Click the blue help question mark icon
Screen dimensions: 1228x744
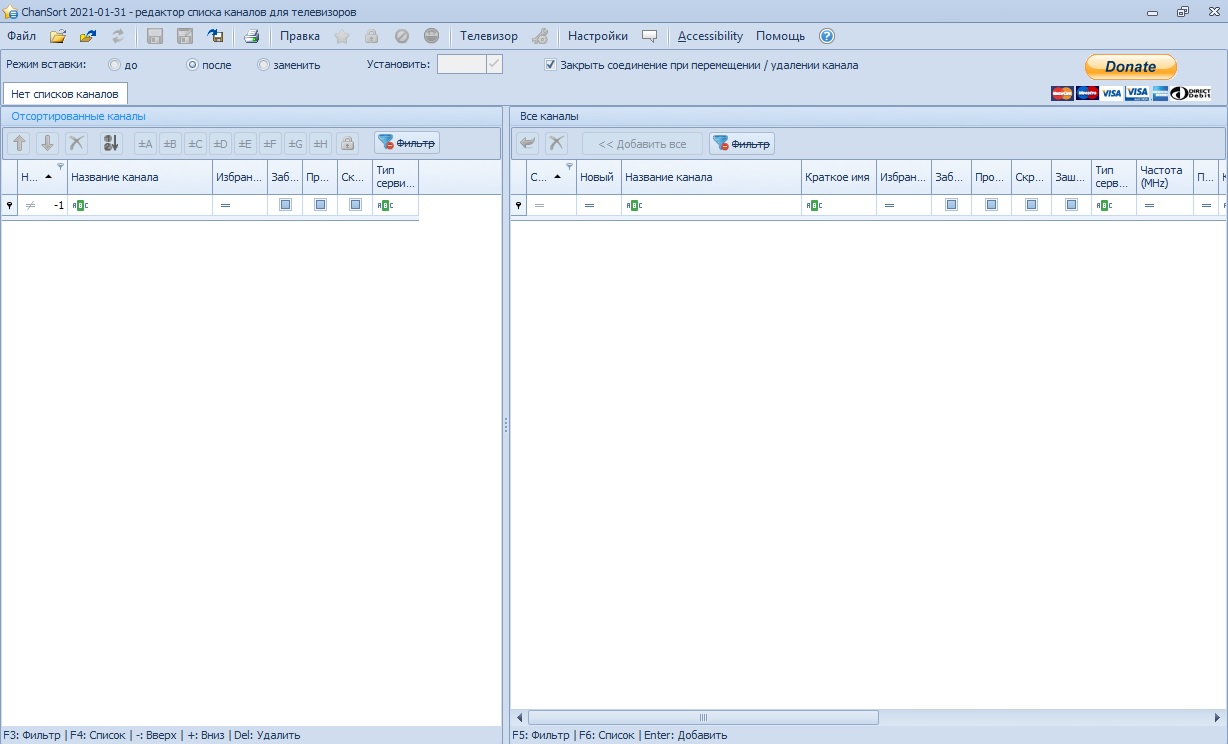tap(827, 36)
